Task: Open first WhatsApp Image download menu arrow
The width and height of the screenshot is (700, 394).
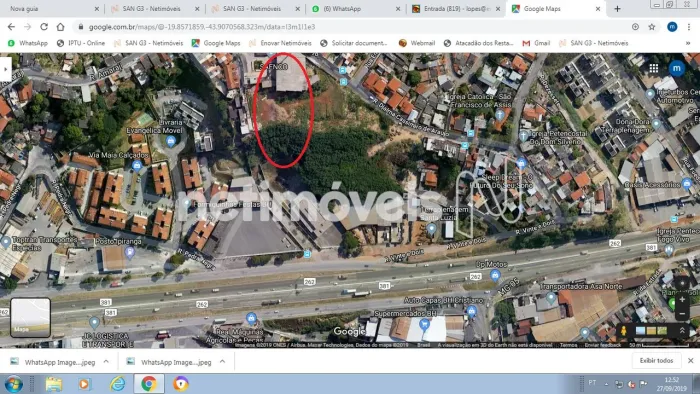Action: [106, 362]
